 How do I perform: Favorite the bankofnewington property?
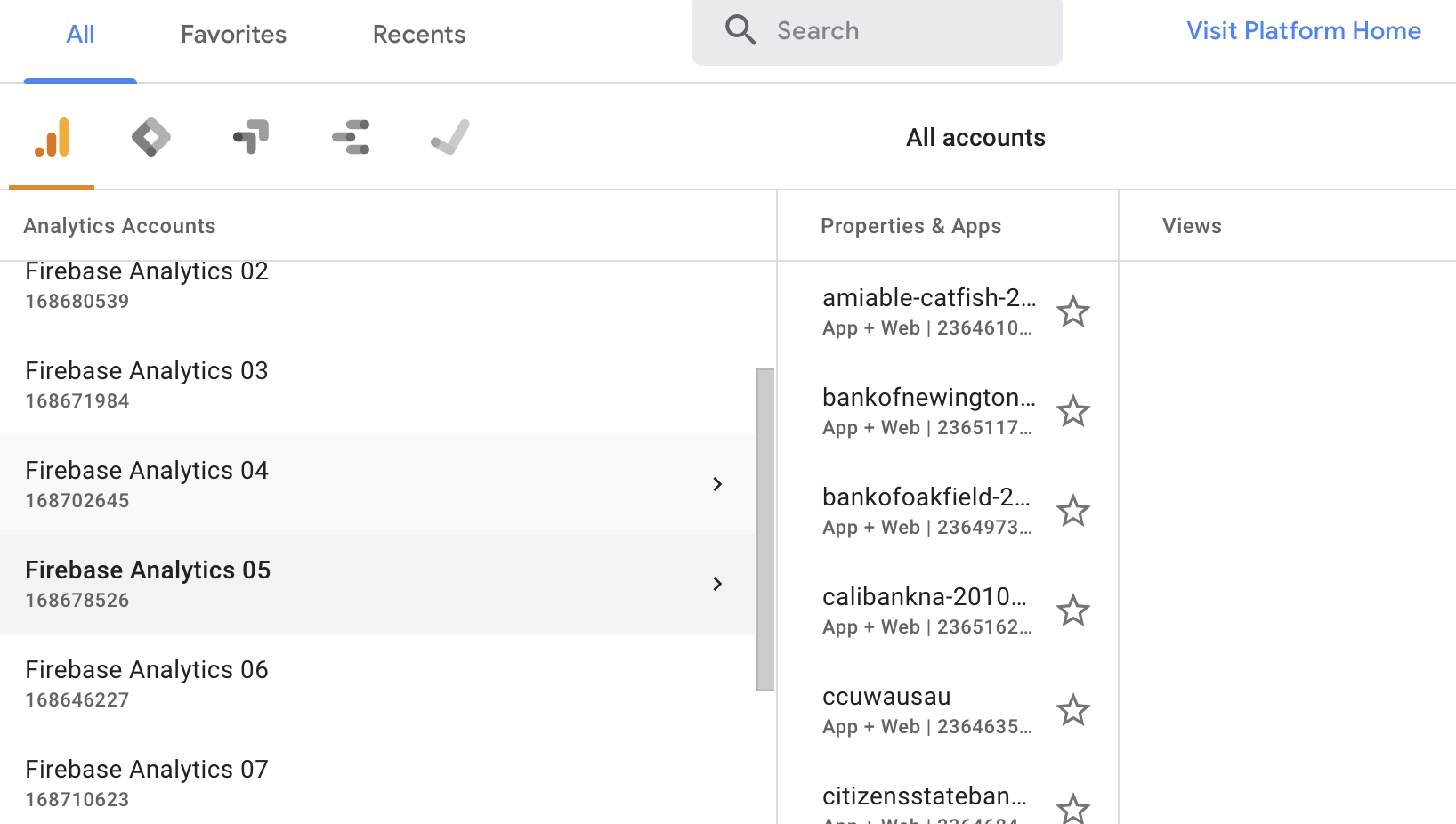point(1073,411)
